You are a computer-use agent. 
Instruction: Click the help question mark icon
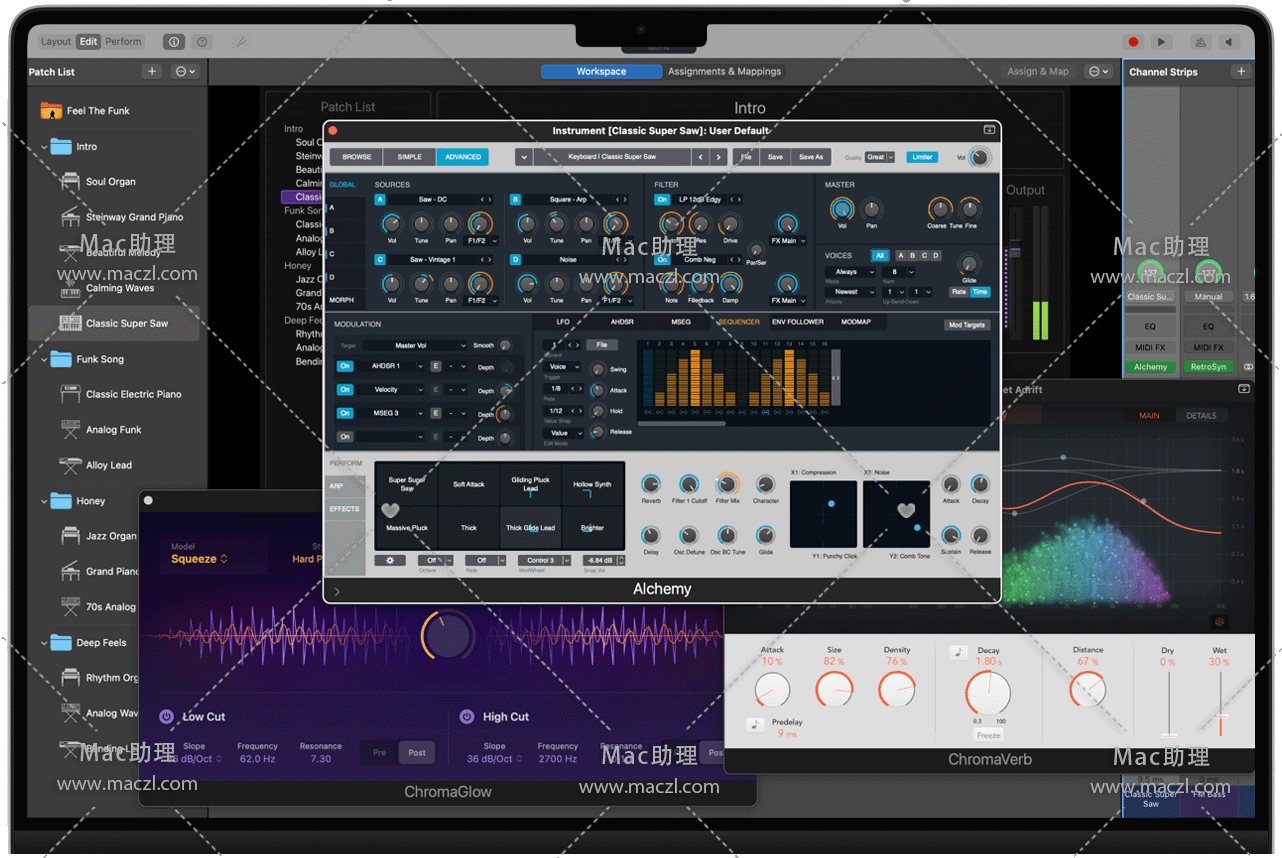[203, 42]
